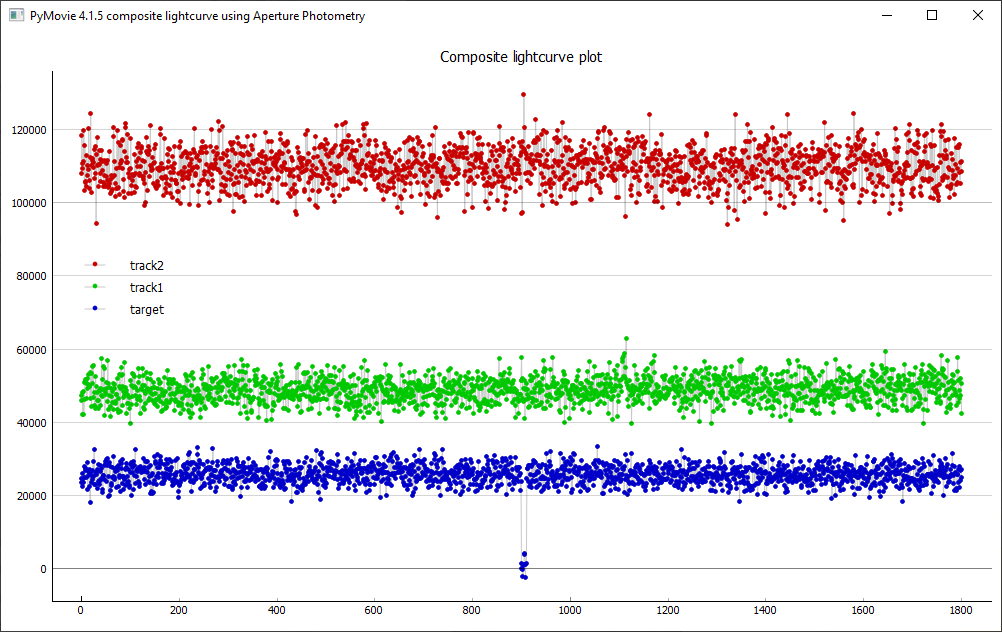Click the PyMovie app icon in title bar
This screenshot has height=632, width=1002.
tap(16, 16)
